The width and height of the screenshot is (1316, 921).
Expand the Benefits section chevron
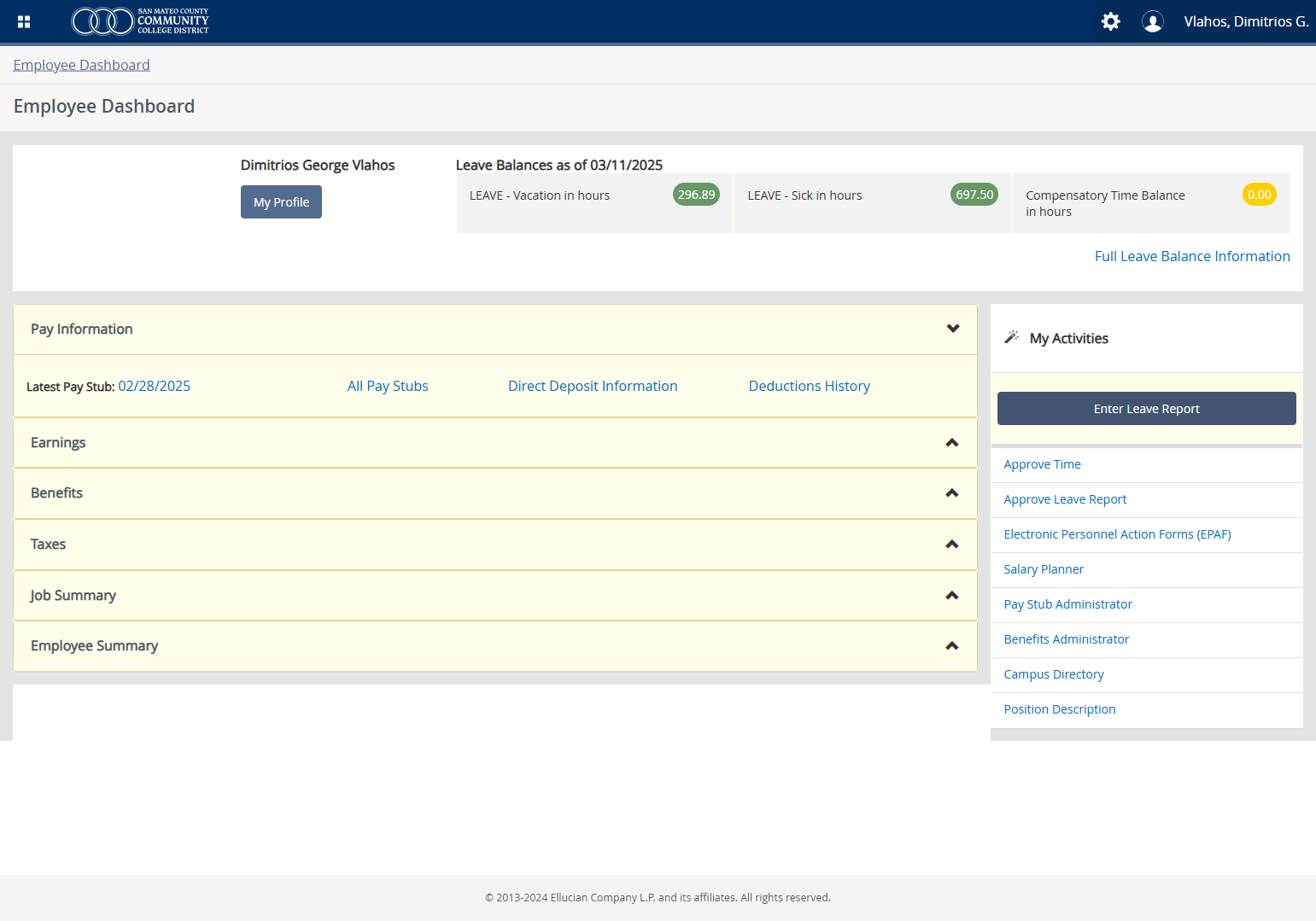pos(952,493)
